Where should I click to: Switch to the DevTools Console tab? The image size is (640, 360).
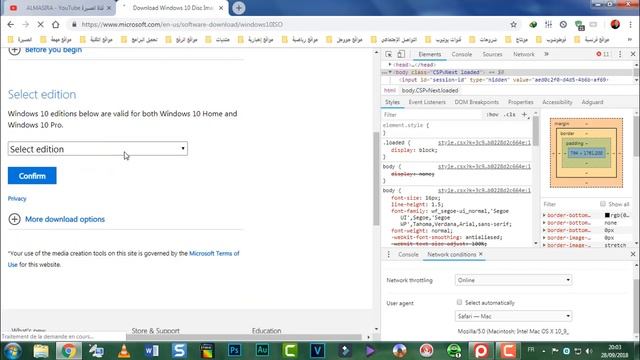click(x=462, y=54)
